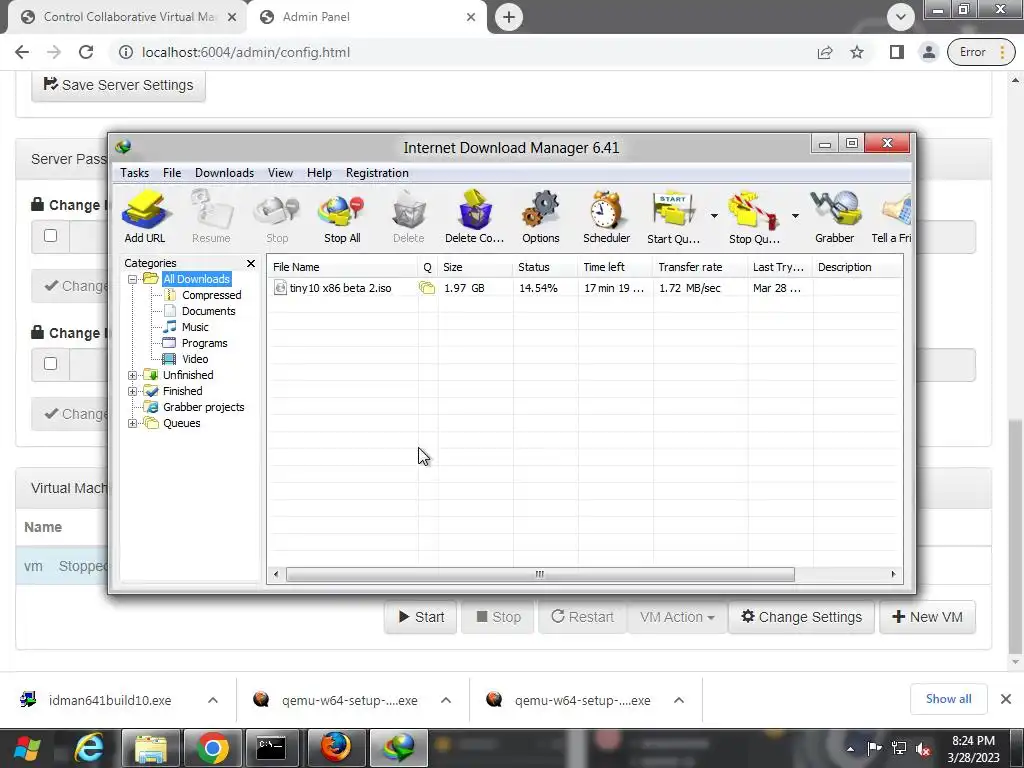The height and width of the screenshot is (768, 1024).
Task: Select Grabber projects in category tree
Action: click(x=203, y=407)
